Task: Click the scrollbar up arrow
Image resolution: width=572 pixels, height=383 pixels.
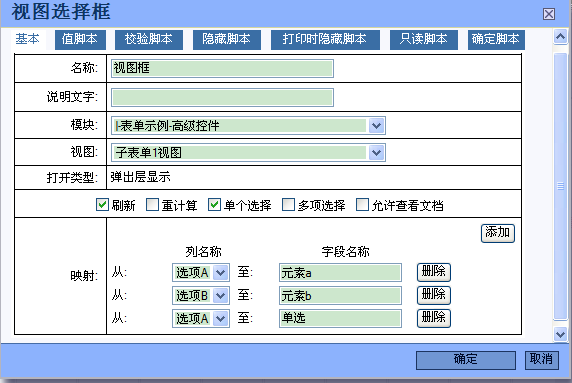Action: pyautogui.click(x=560, y=36)
